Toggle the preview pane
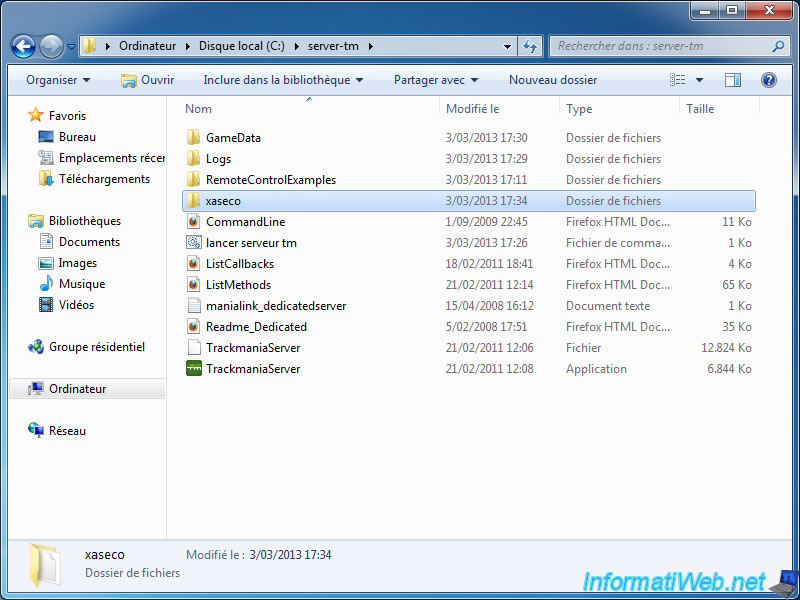Viewport: 800px width, 600px height. pyautogui.click(x=733, y=80)
